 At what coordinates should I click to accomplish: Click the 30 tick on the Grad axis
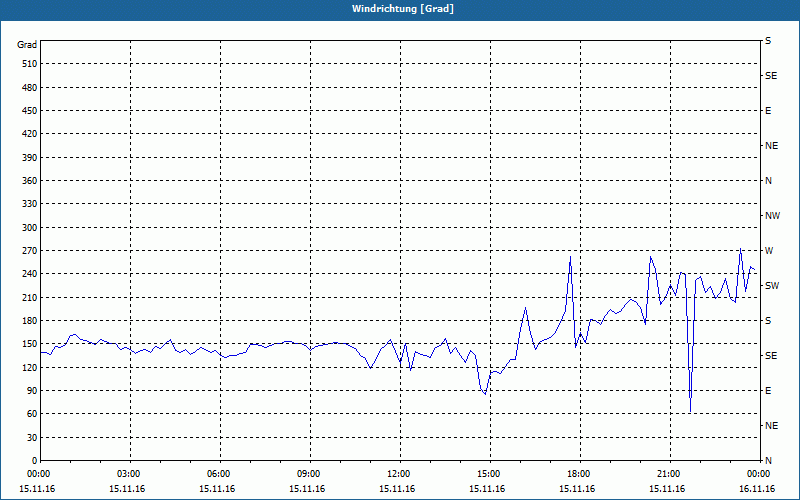click(32, 437)
